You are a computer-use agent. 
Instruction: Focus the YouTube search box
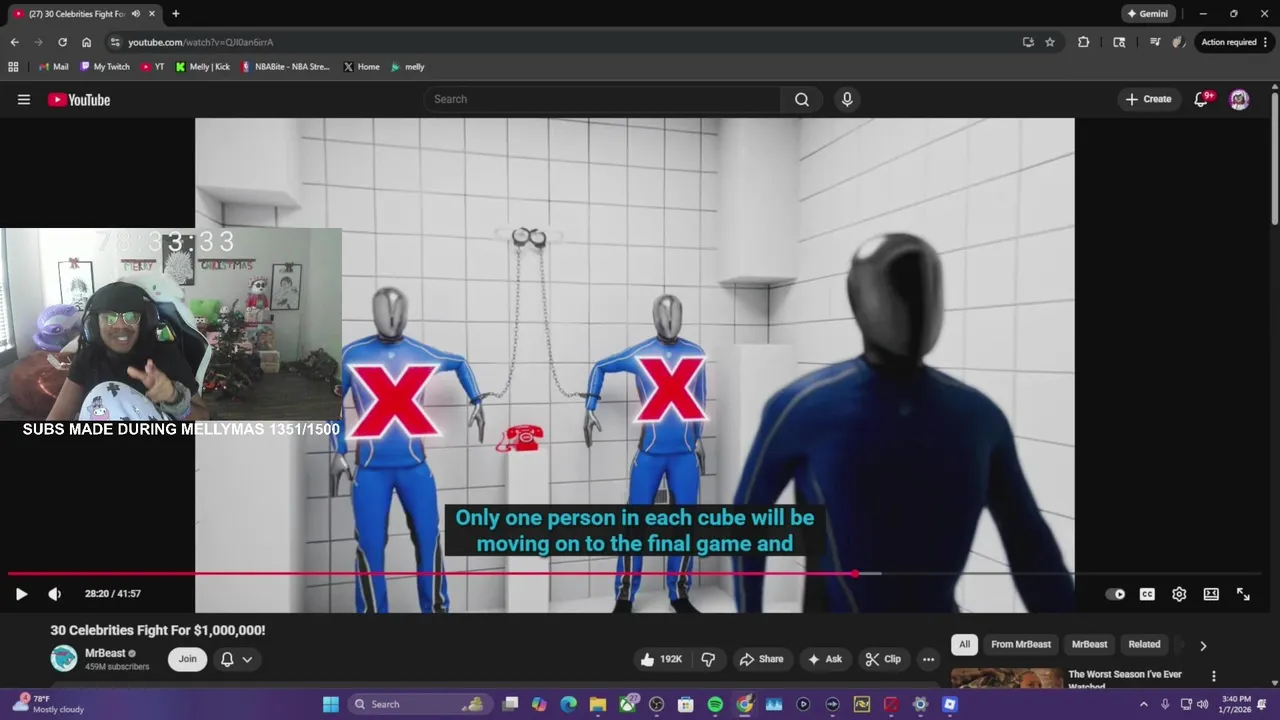coord(602,99)
